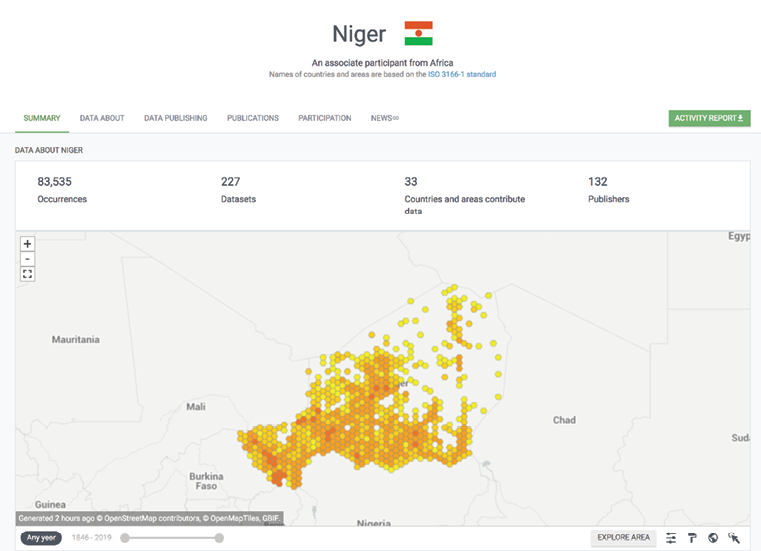Image resolution: width=761 pixels, height=551 pixels.
Task: Zoom out of the map
Action: click(28, 259)
